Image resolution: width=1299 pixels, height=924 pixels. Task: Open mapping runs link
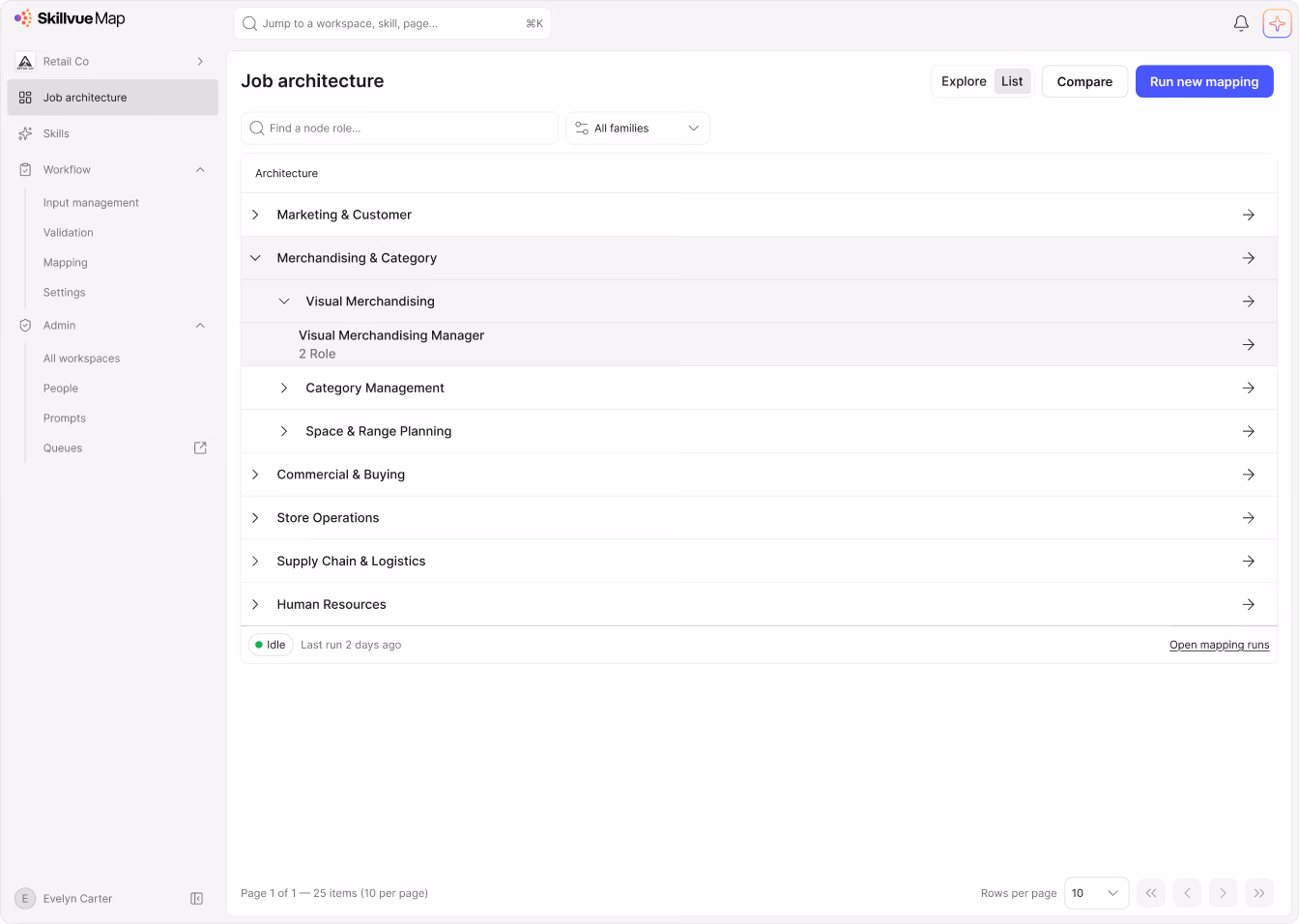pyautogui.click(x=1220, y=645)
